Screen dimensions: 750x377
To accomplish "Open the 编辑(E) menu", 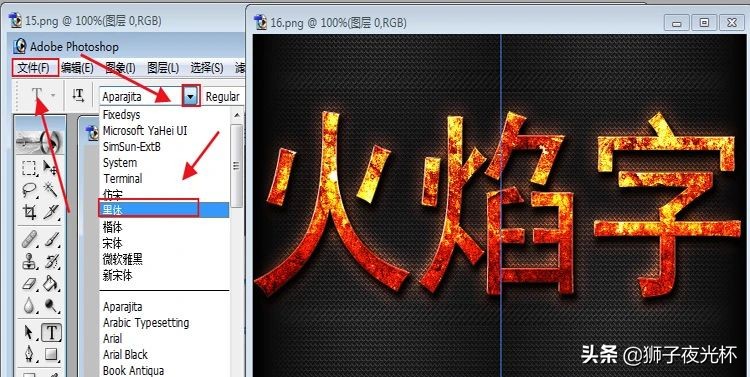I will (x=77, y=68).
